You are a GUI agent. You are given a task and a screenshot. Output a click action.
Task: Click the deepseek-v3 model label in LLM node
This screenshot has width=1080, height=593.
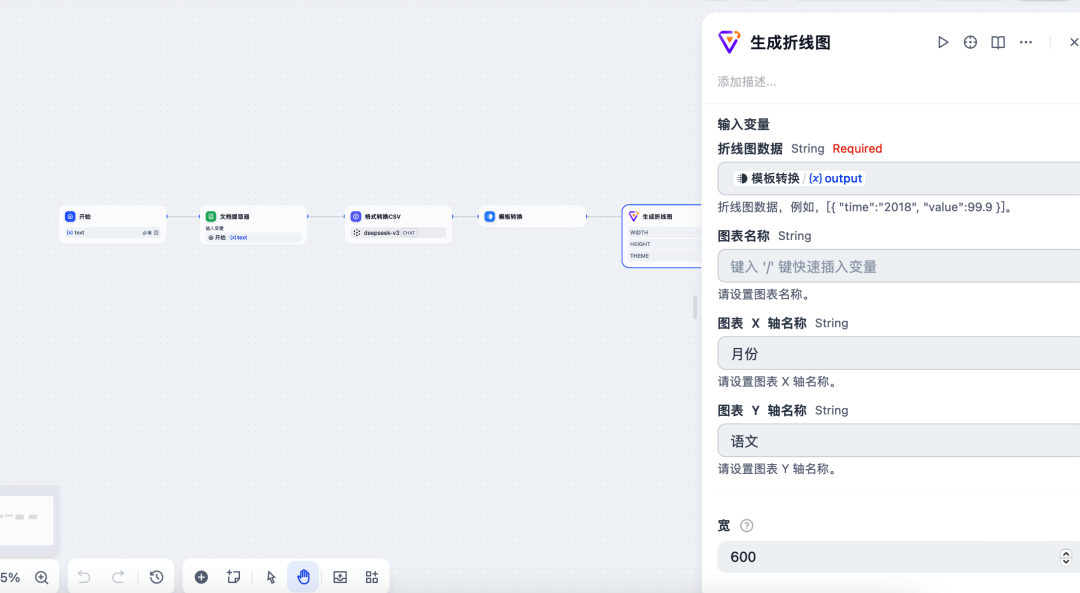point(381,233)
